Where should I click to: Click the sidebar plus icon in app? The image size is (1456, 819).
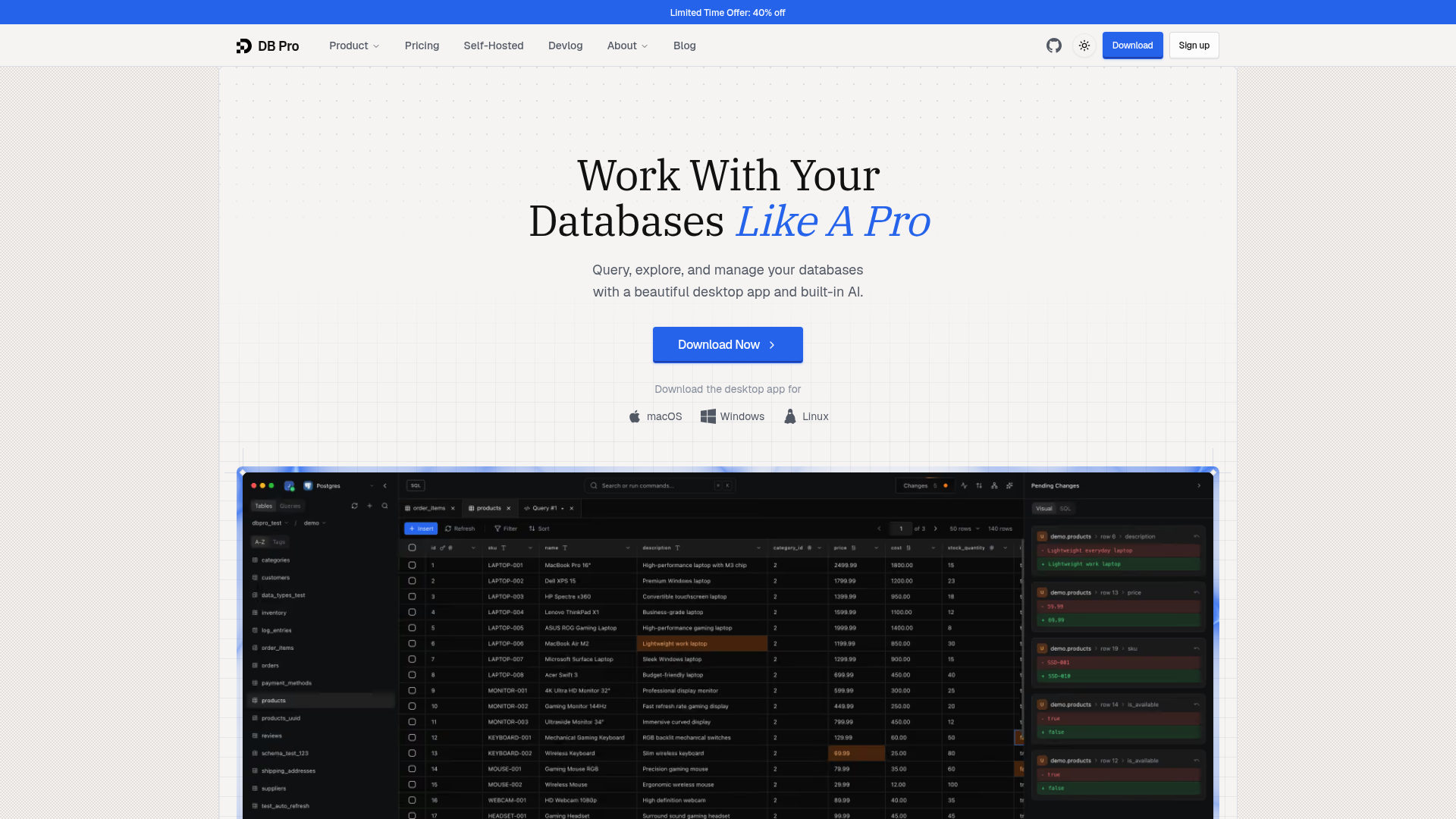[369, 506]
